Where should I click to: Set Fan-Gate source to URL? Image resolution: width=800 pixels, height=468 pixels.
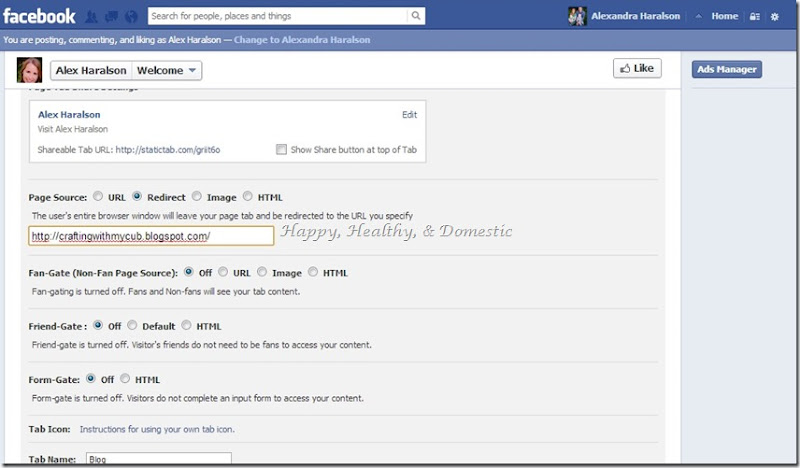pyautogui.click(x=223, y=272)
